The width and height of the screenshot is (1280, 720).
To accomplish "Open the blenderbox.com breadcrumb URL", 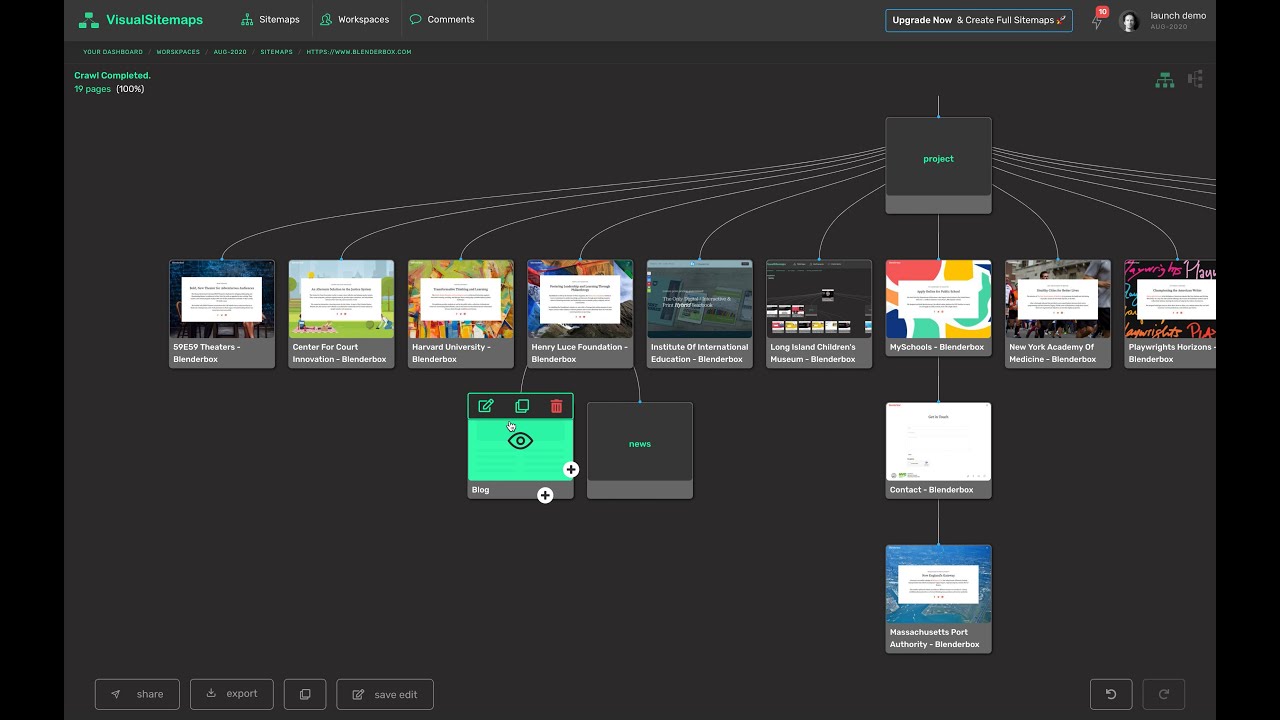I will pos(359,52).
